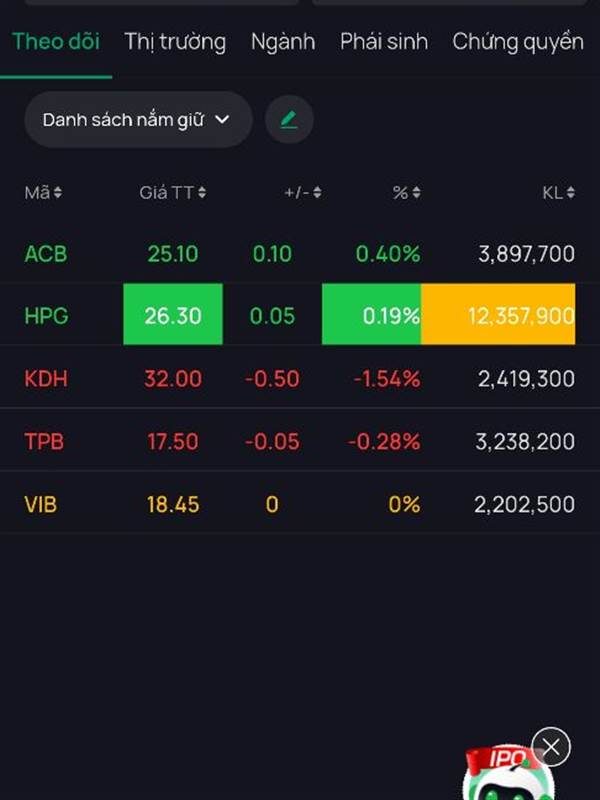Close the floating IPO mascot widget

click(551, 746)
